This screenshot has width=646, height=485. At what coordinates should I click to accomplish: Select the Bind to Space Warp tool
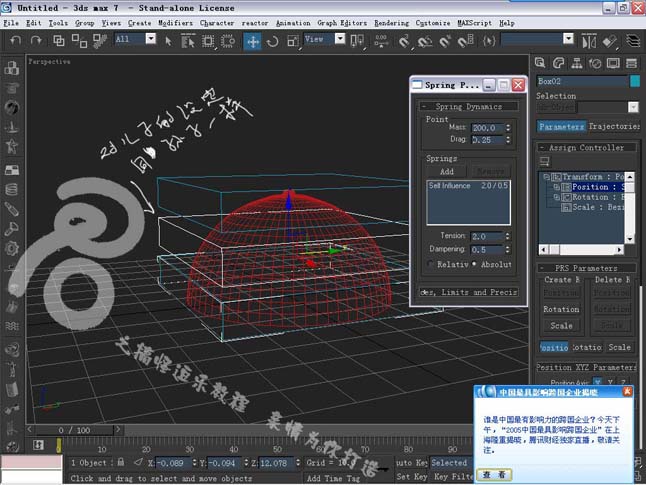tap(100, 40)
